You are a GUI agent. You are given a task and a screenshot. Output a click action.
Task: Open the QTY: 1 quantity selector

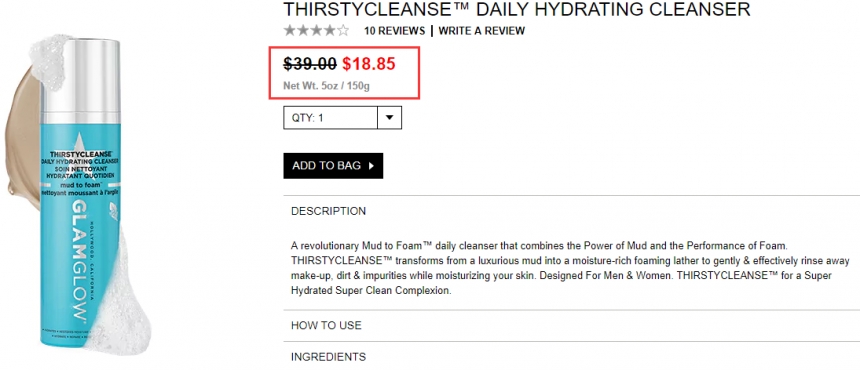pyautogui.click(x=342, y=118)
